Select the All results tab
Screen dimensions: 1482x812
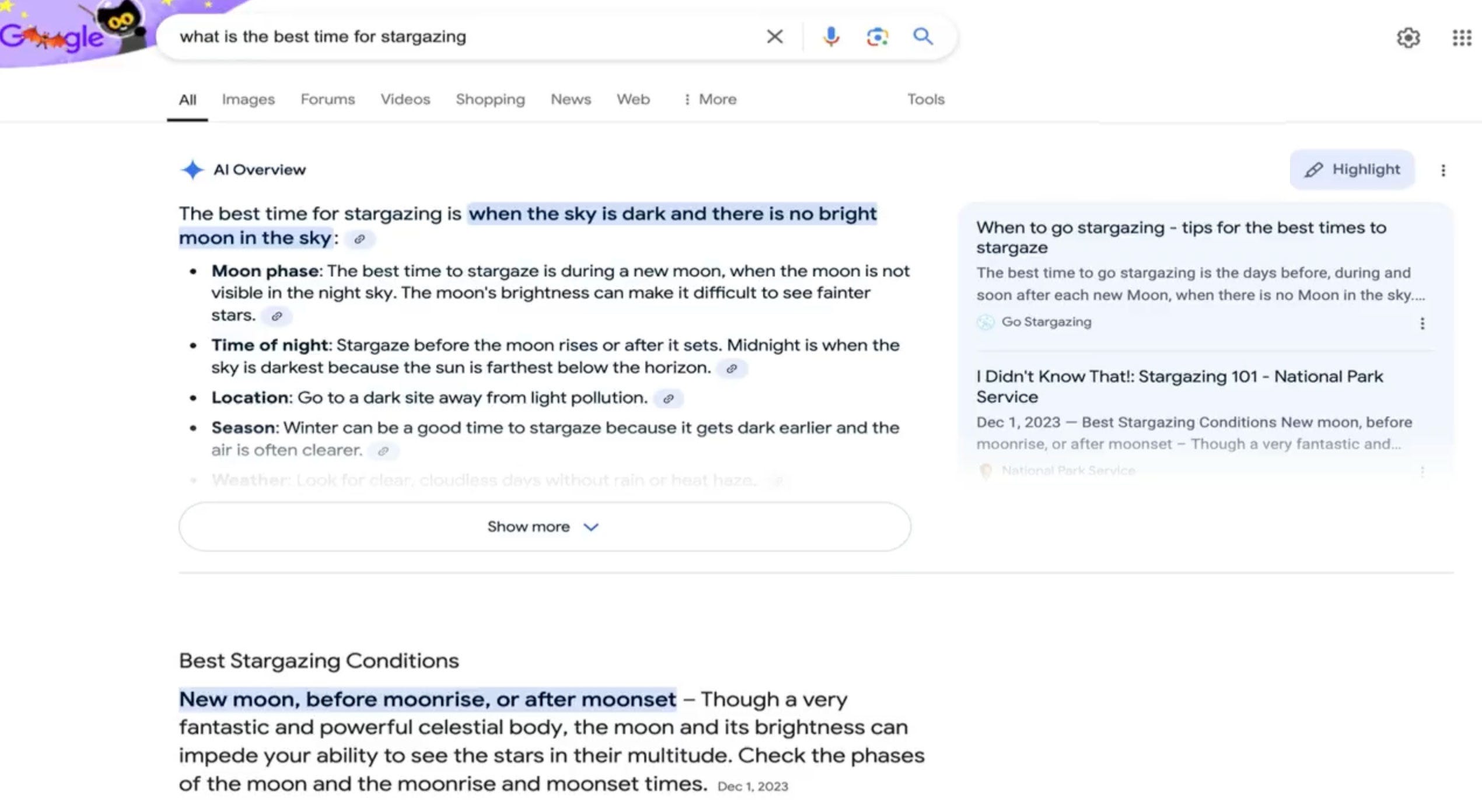[187, 100]
